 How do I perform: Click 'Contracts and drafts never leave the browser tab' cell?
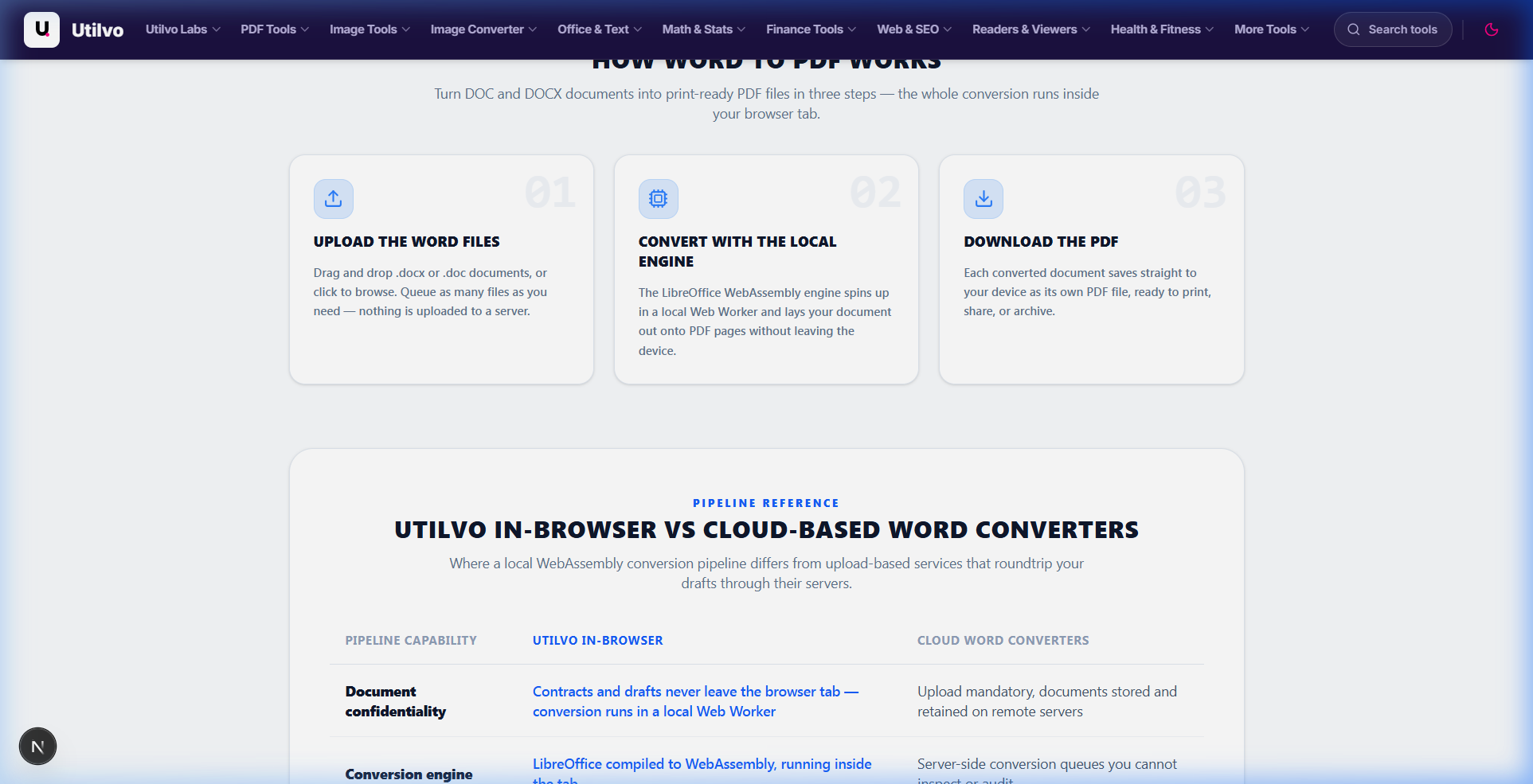[x=696, y=701]
